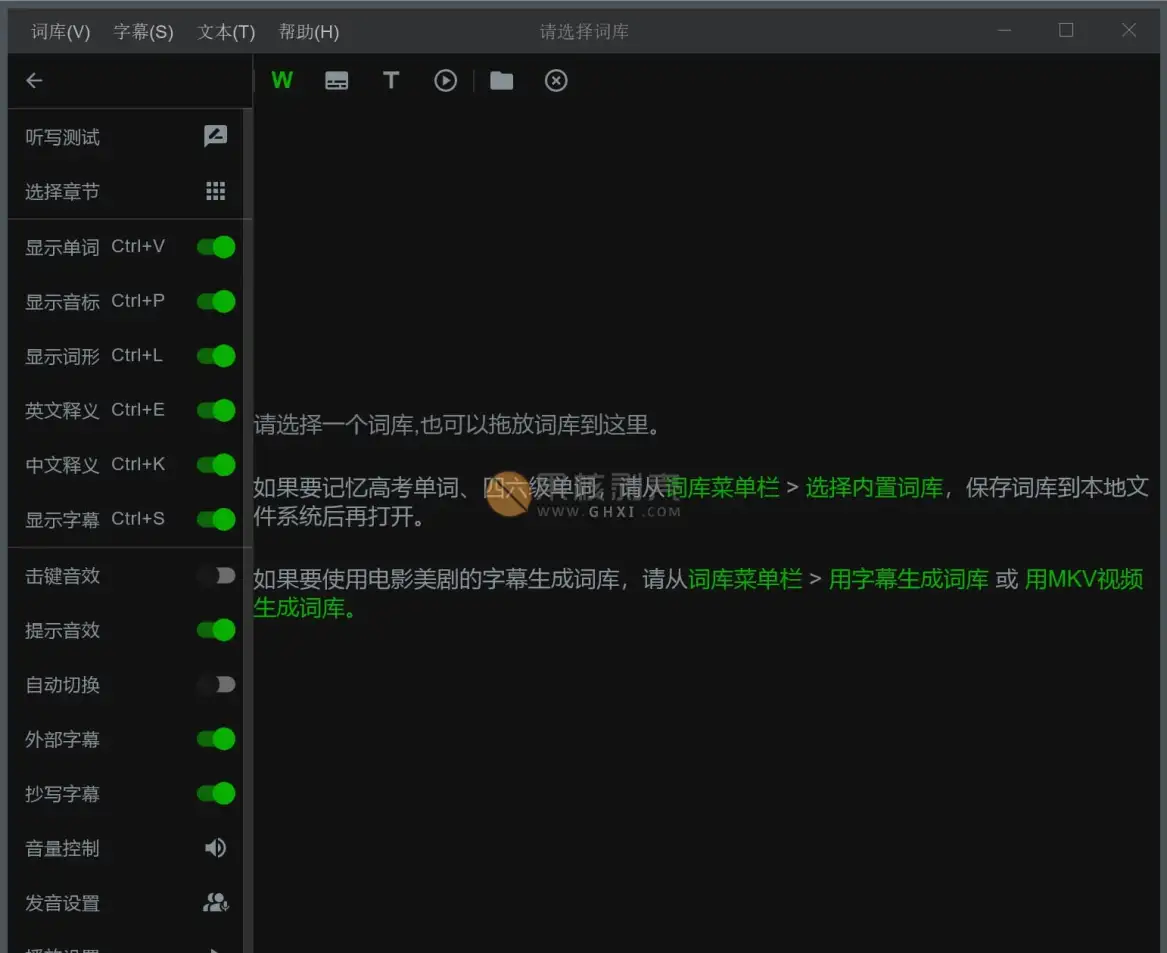The height and width of the screenshot is (953, 1167).
Task: Disable the 显示单词 toggle
Action: pyautogui.click(x=216, y=247)
